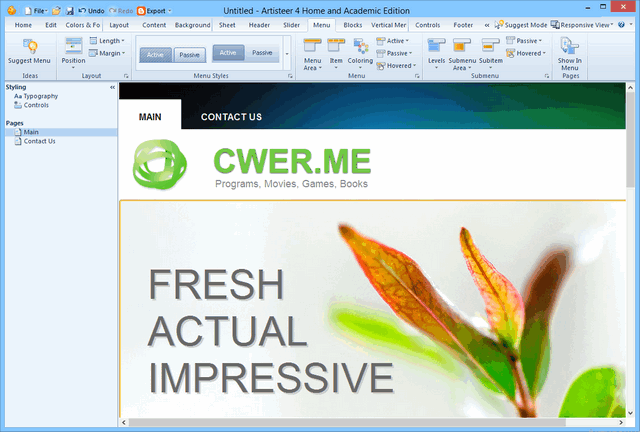Click the Subitem icon

pos(490,46)
